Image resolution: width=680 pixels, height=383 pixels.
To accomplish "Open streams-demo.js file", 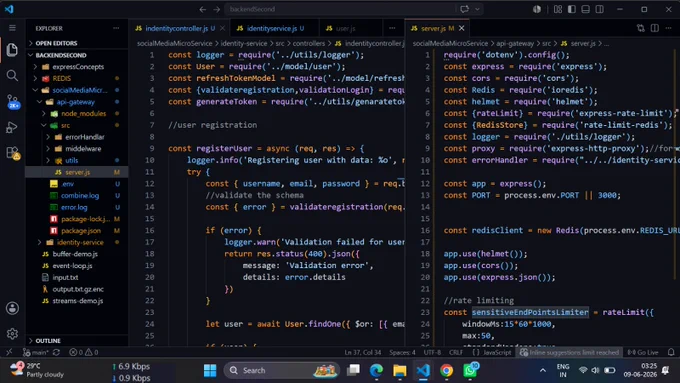I will 78,301.
